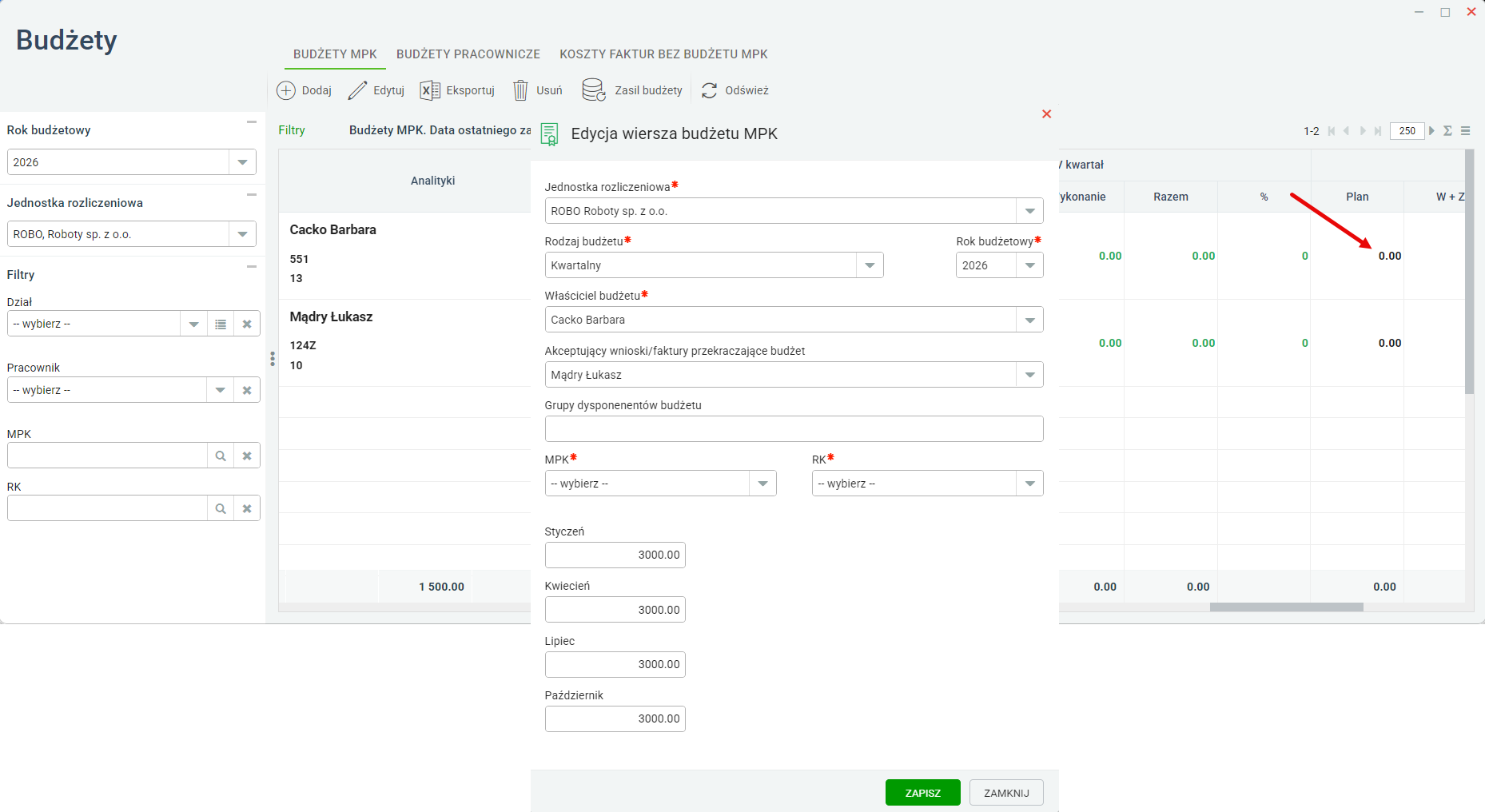
Task: Click the horizontal scrollbar of the grid
Action: click(1286, 607)
